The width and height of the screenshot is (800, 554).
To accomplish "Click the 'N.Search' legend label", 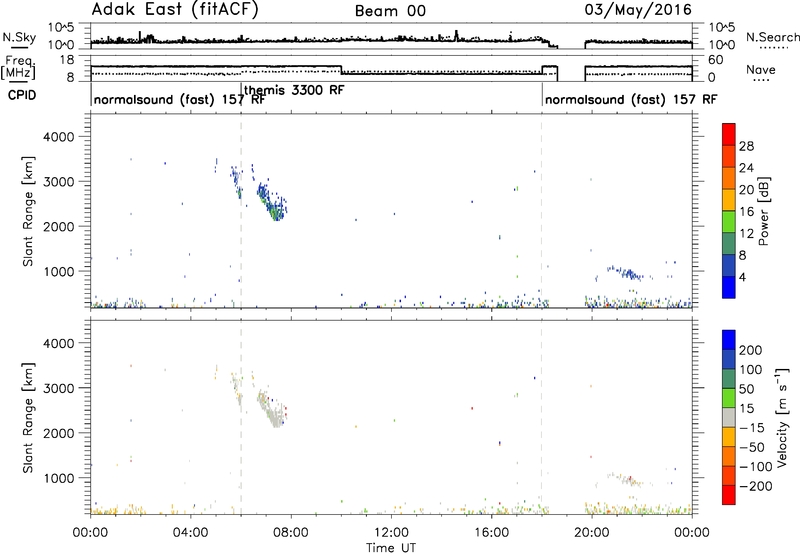I will click(772, 37).
